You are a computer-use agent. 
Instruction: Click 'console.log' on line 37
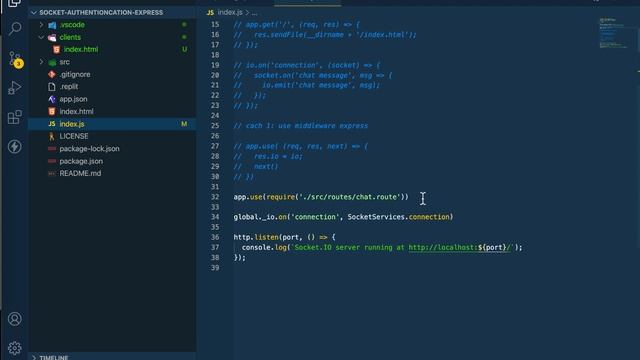coord(264,247)
